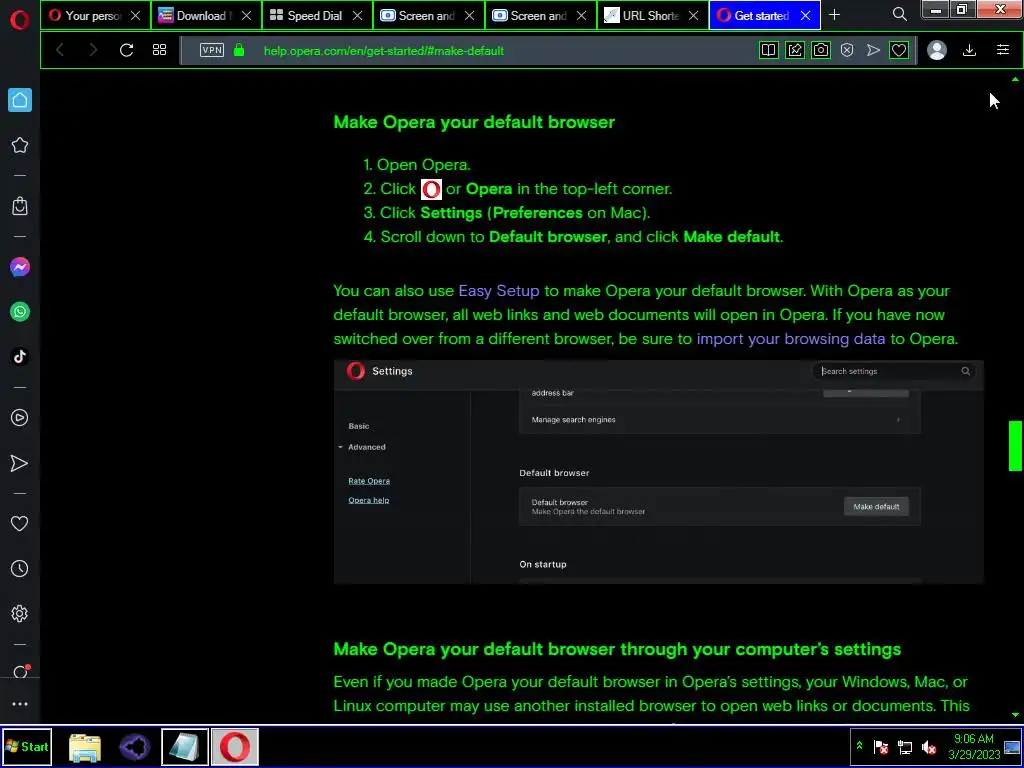1024x768 pixels.
Task: Click the scrollbar down arrow
Action: (x=1015, y=715)
